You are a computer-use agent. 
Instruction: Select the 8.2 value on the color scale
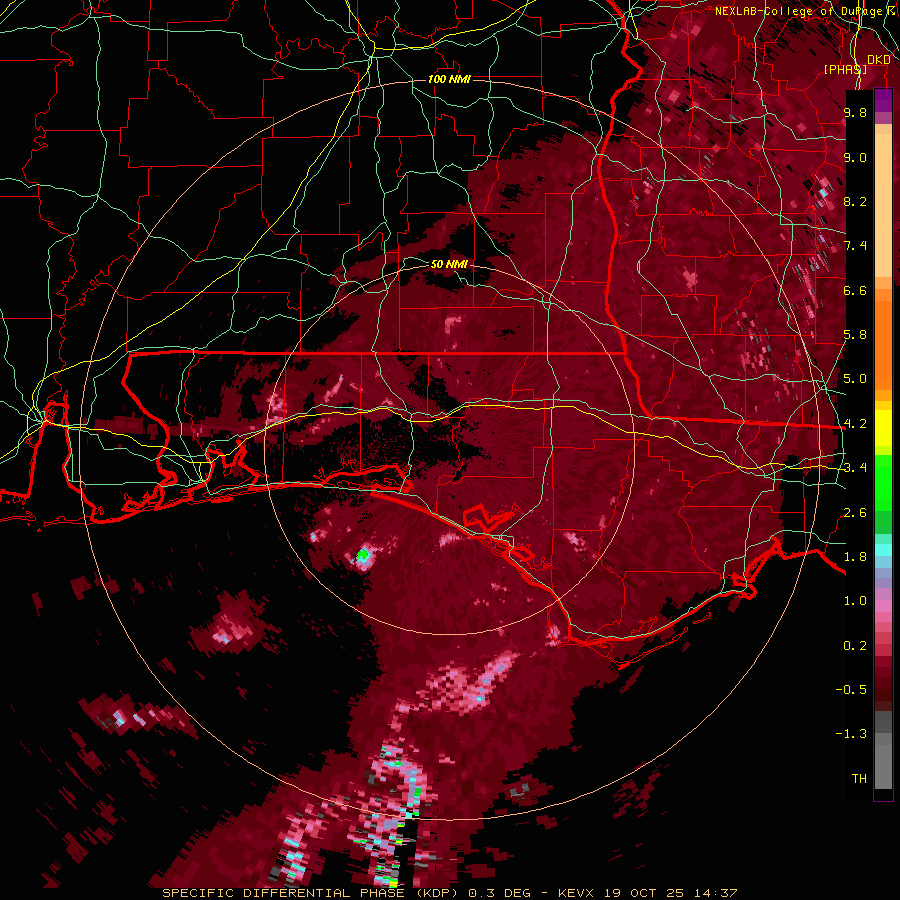[x=855, y=201]
